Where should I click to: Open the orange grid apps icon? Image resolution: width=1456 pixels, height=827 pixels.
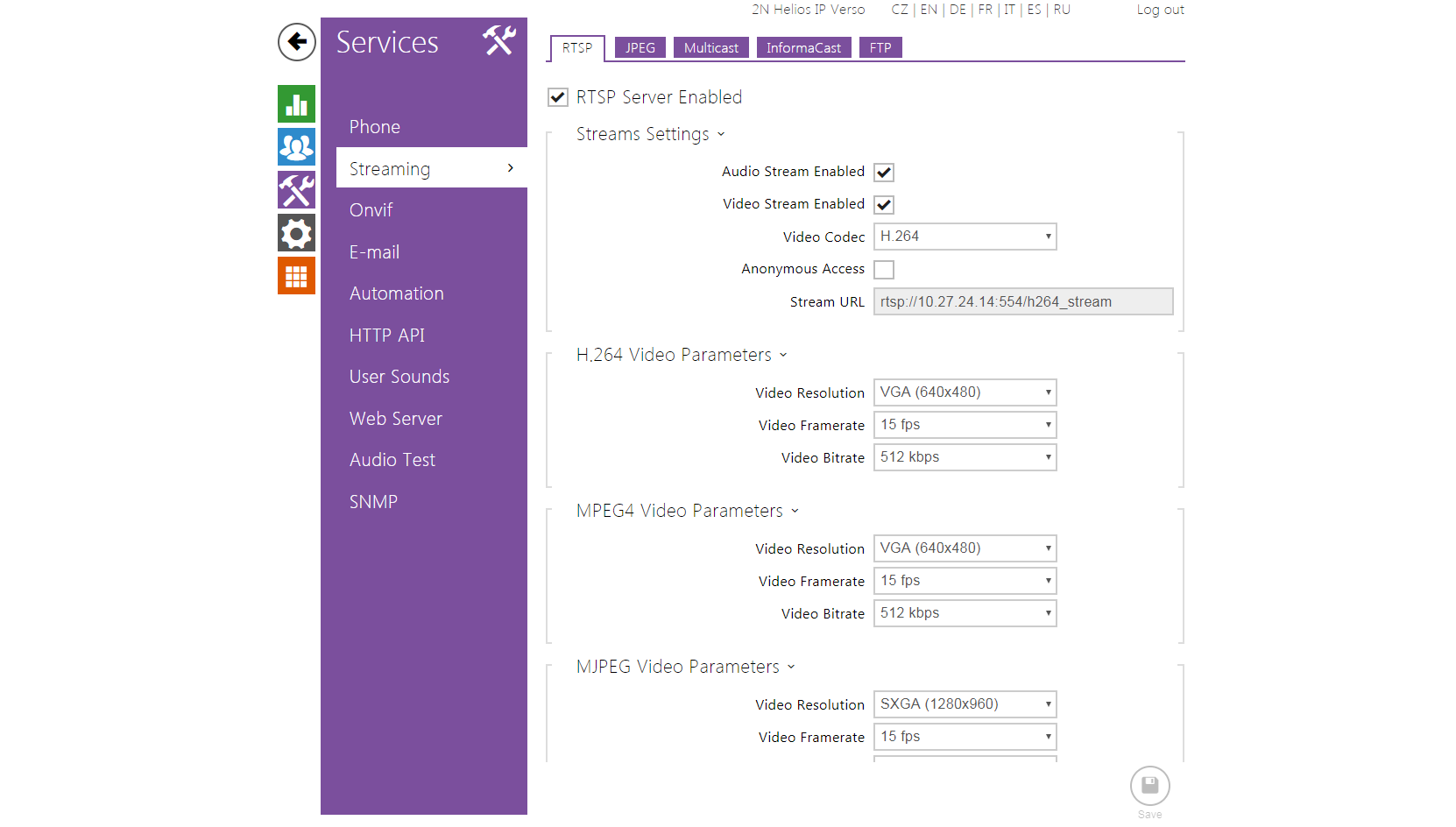[296, 276]
